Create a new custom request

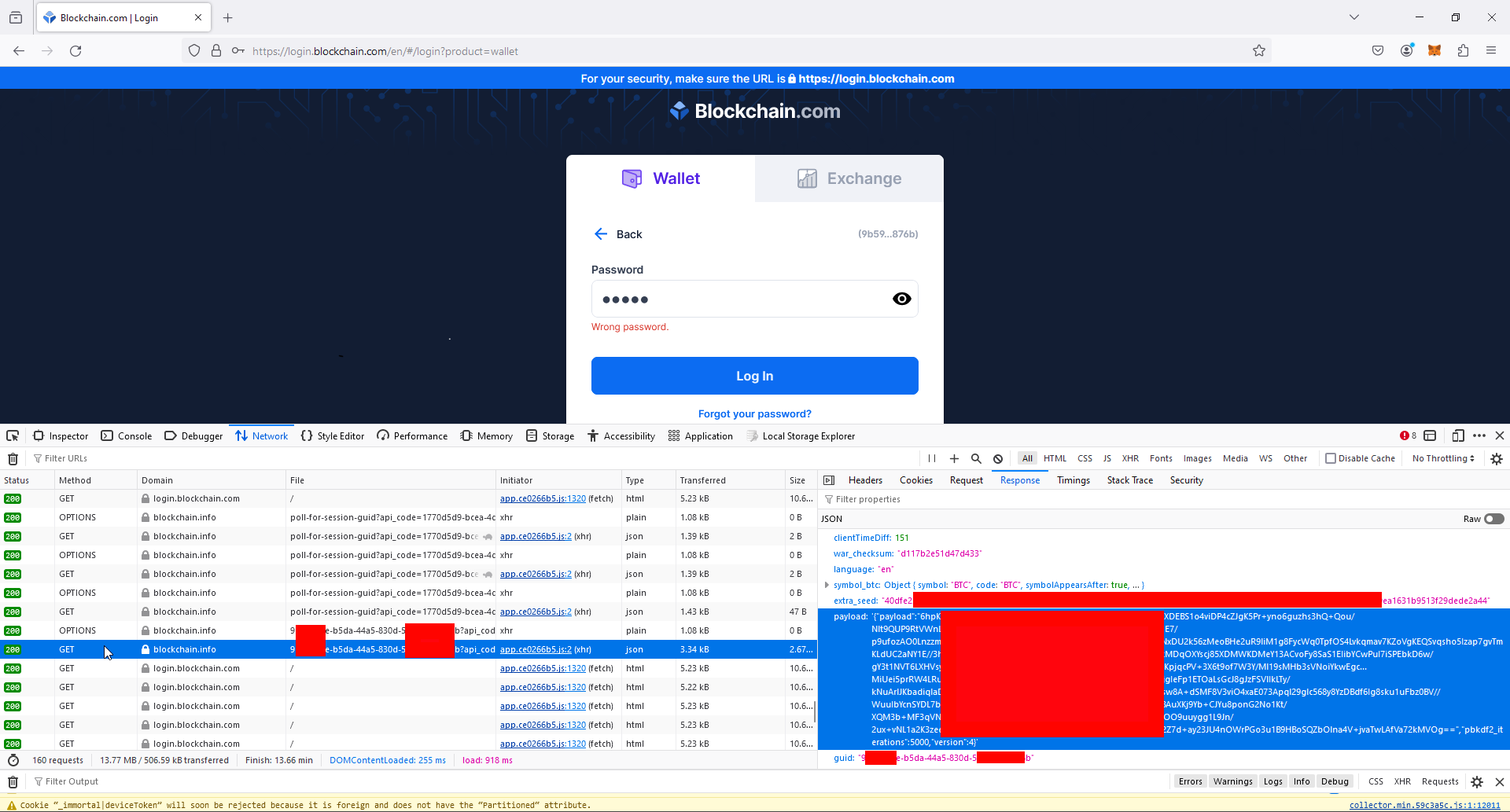[x=953, y=458]
